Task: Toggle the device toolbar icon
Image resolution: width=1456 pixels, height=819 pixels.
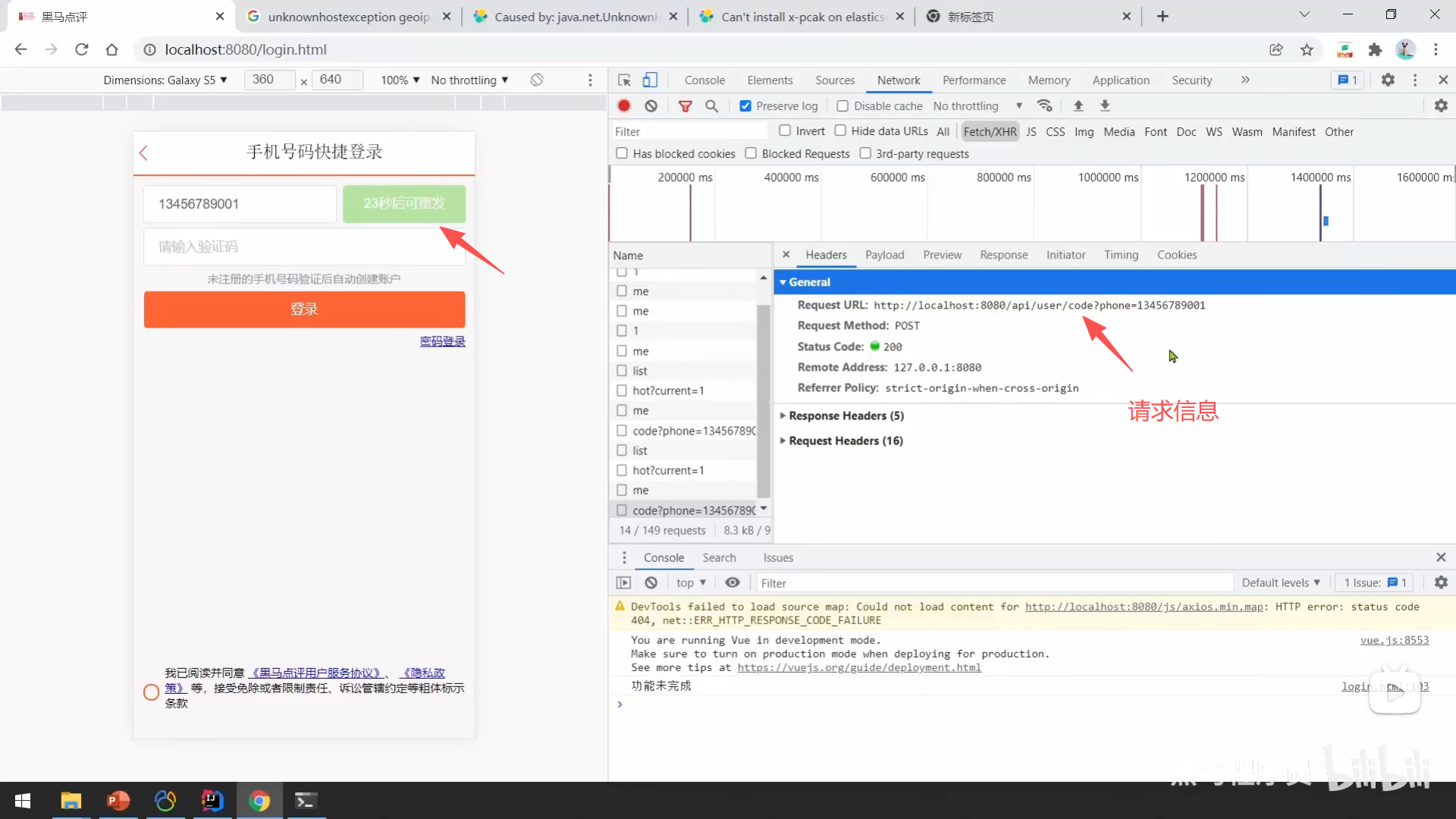Action: (x=650, y=80)
